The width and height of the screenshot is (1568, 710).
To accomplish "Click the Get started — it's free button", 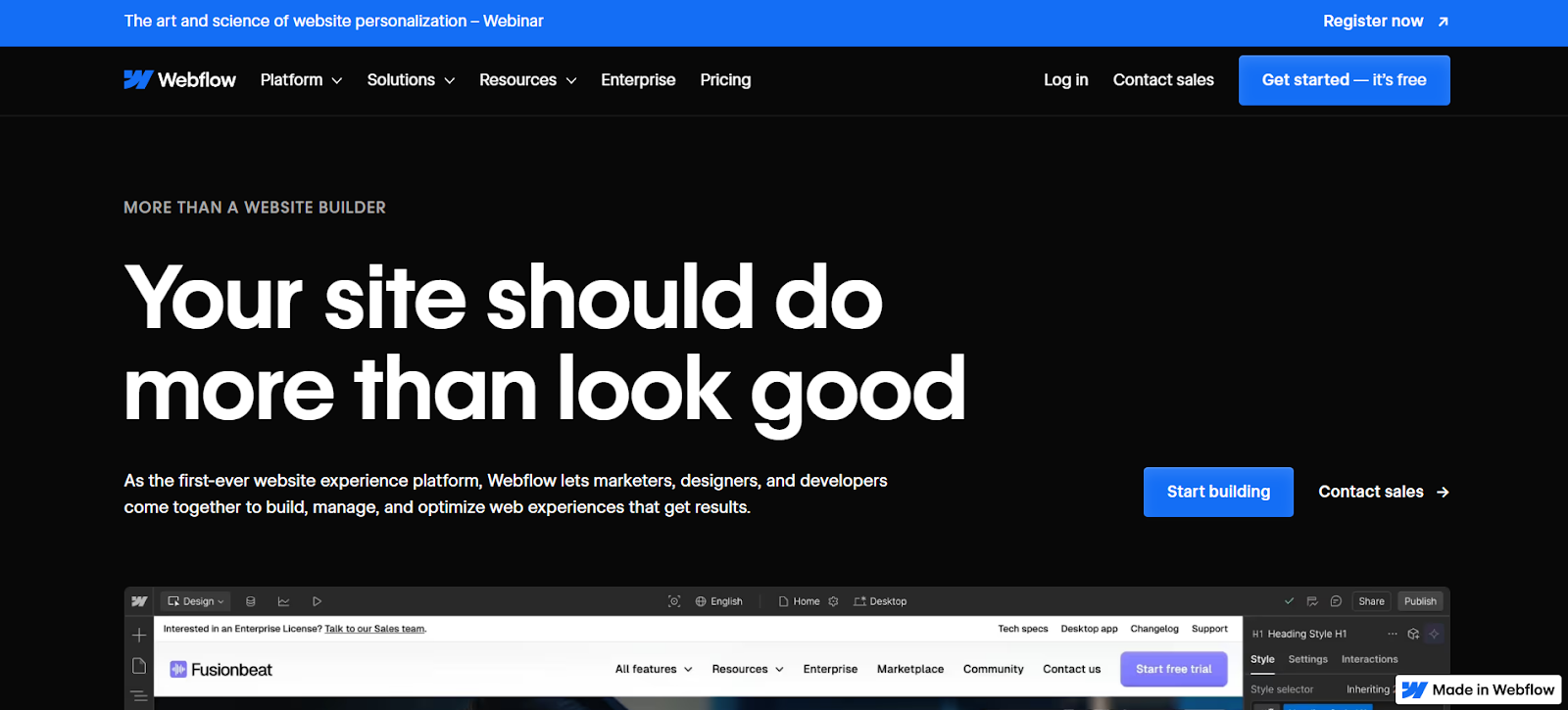I will coord(1344,80).
